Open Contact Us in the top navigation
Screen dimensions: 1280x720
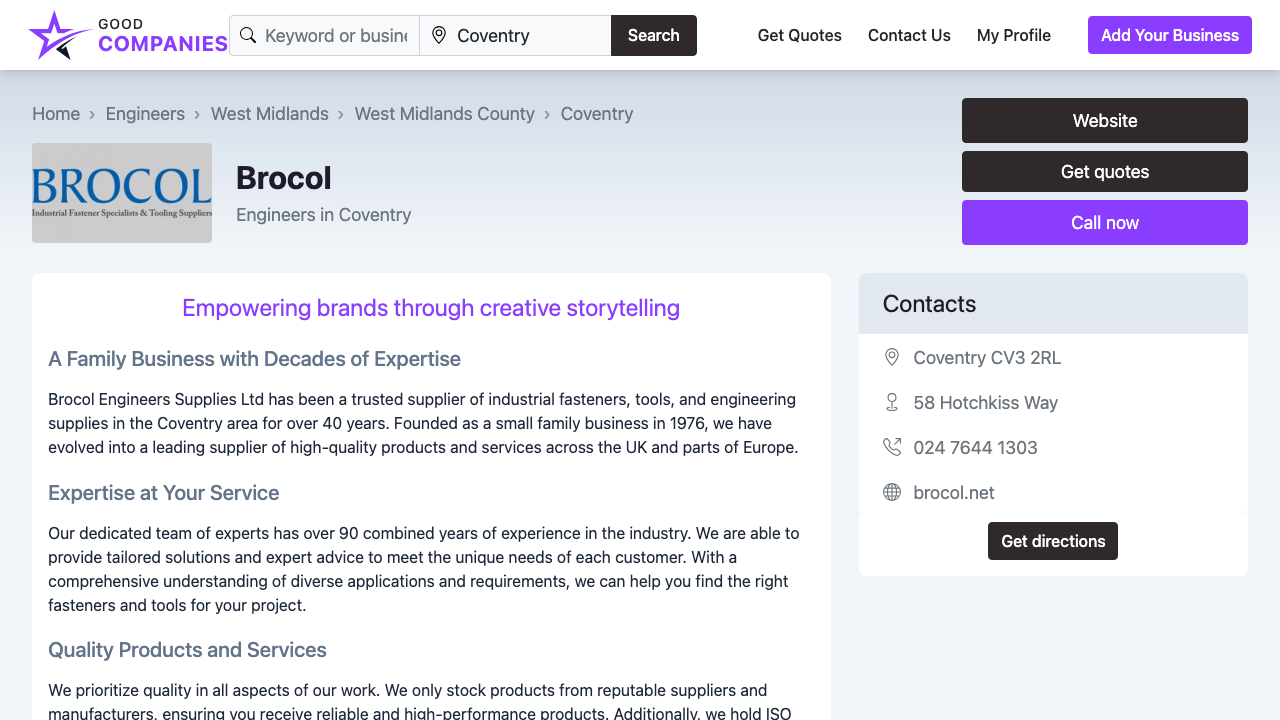[x=909, y=35]
